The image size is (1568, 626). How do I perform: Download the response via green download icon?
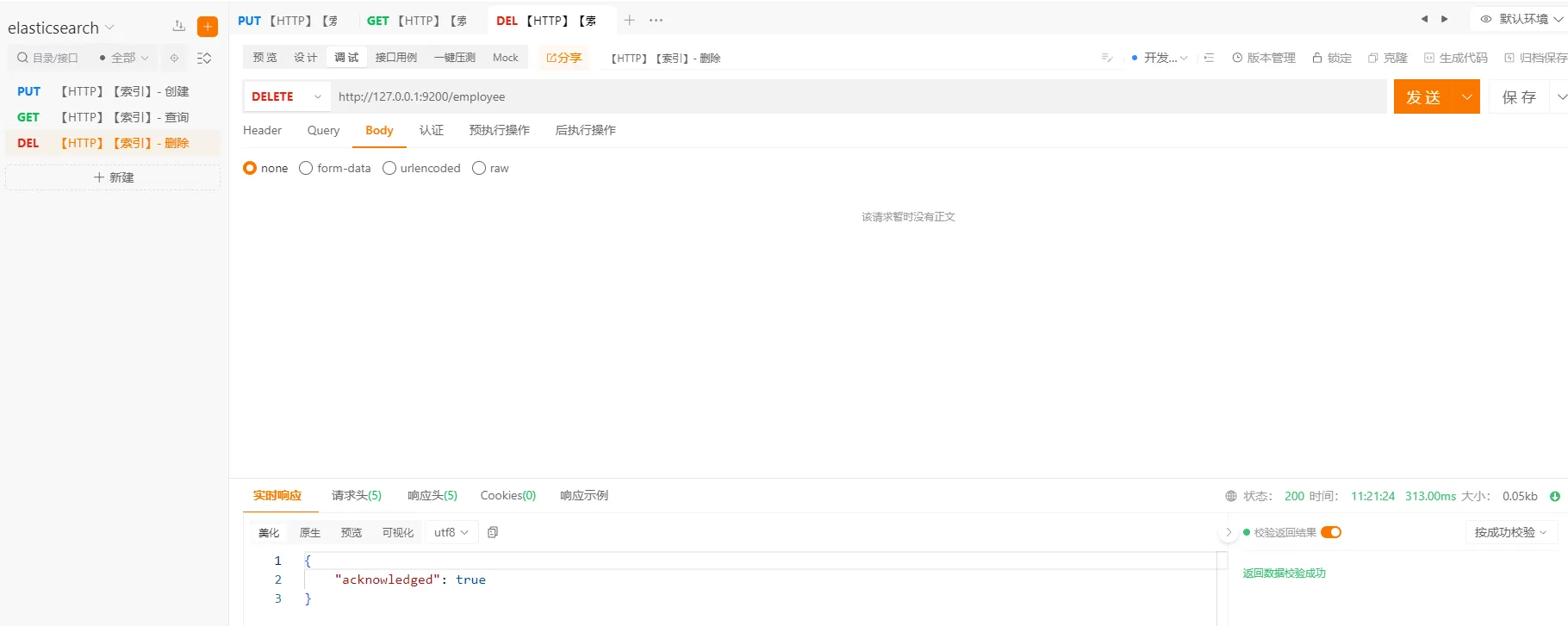1555,496
